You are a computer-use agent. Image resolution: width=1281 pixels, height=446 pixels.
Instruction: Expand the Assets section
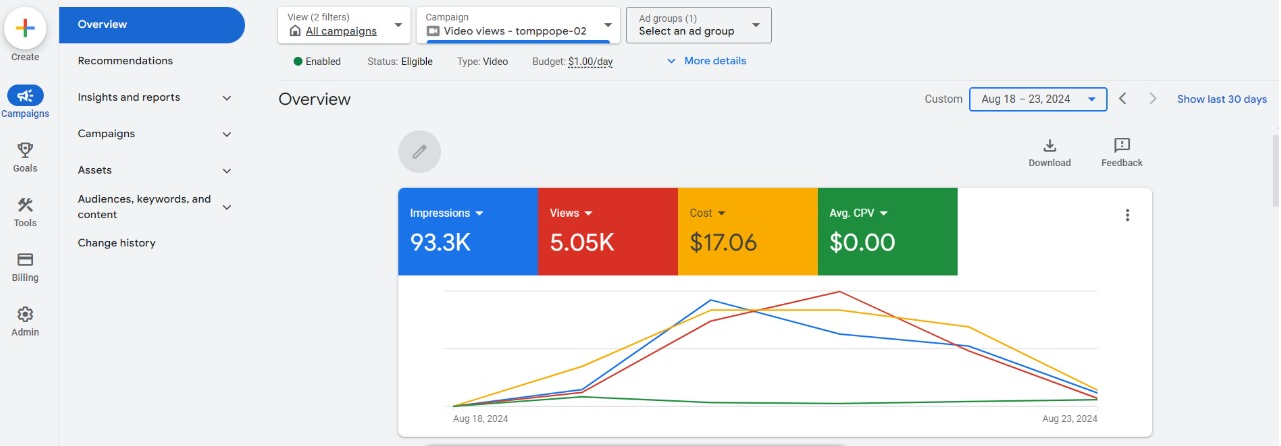point(226,171)
